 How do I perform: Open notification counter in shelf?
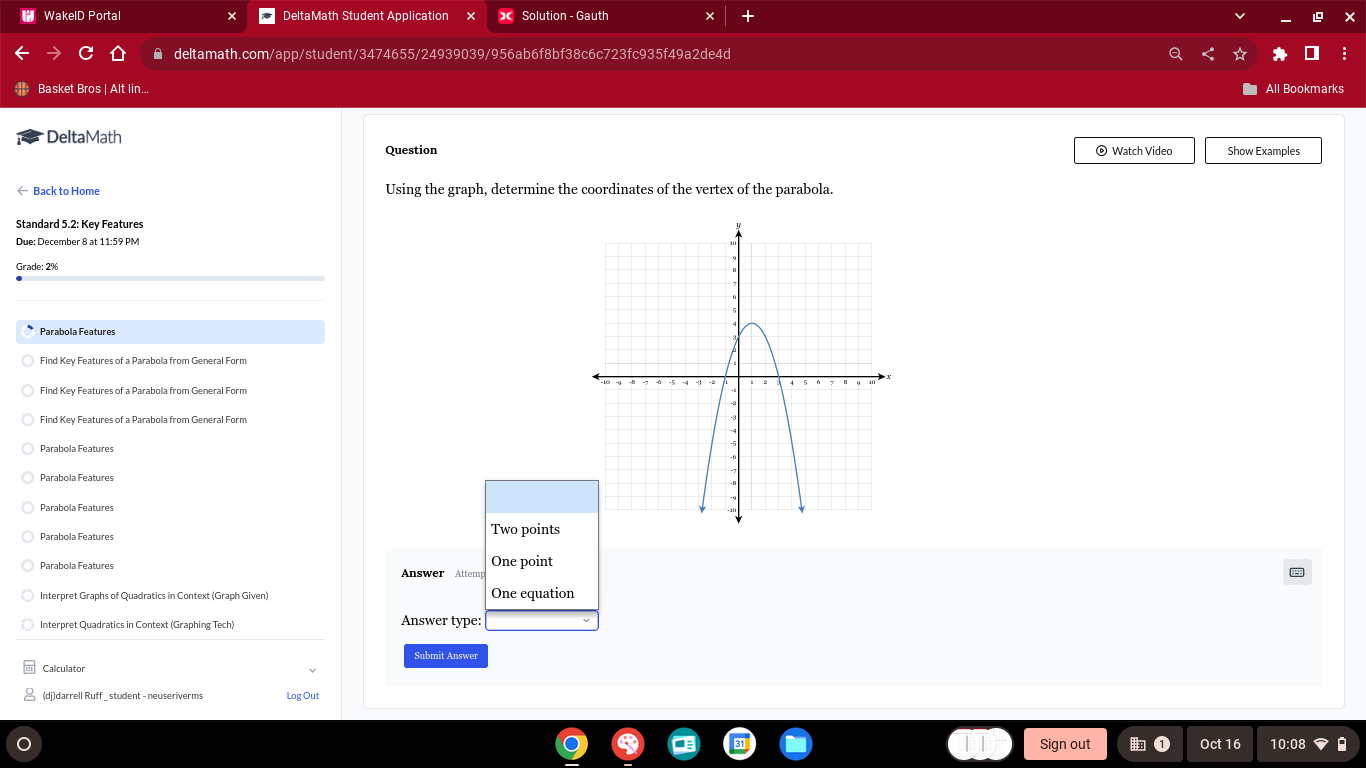(1149, 744)
